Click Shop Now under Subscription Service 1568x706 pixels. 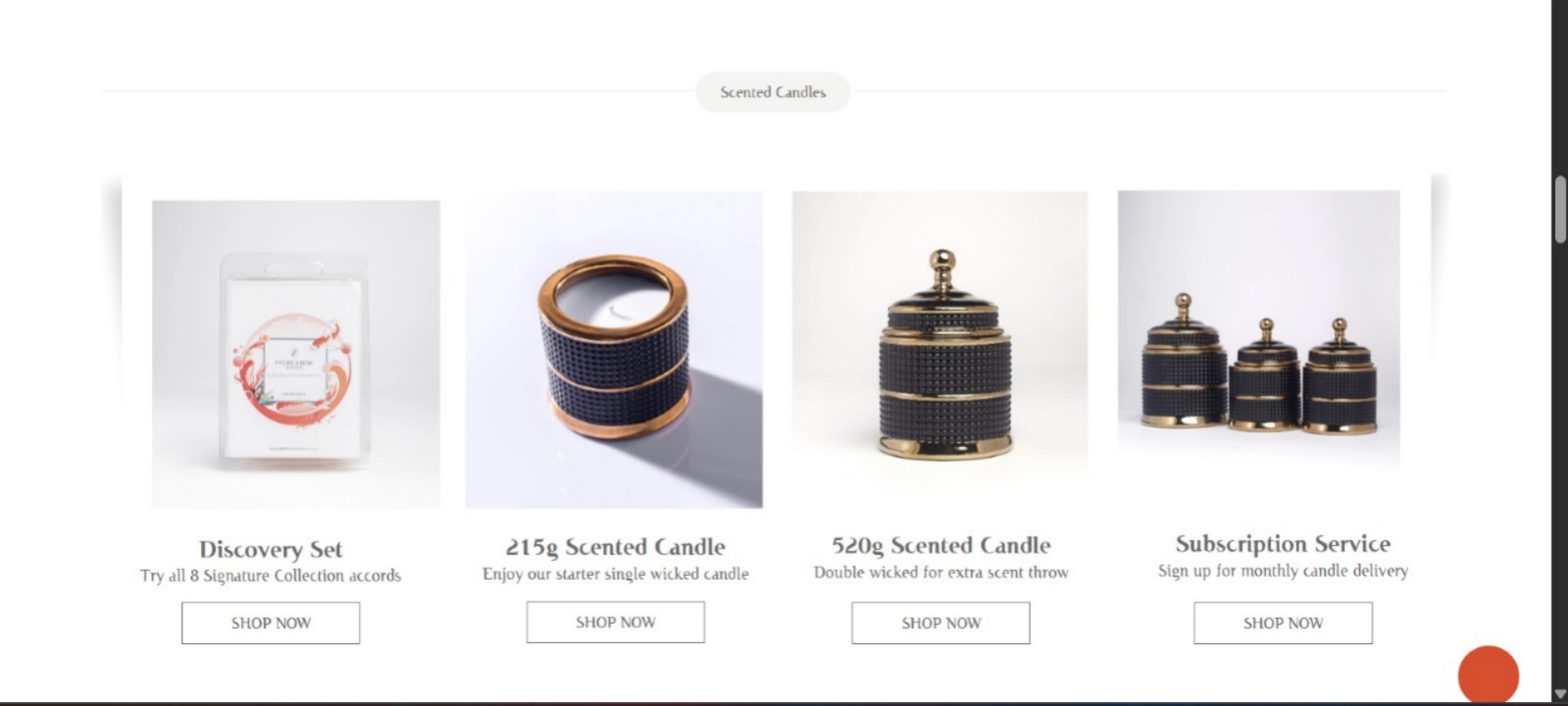tap(1283, 623)
